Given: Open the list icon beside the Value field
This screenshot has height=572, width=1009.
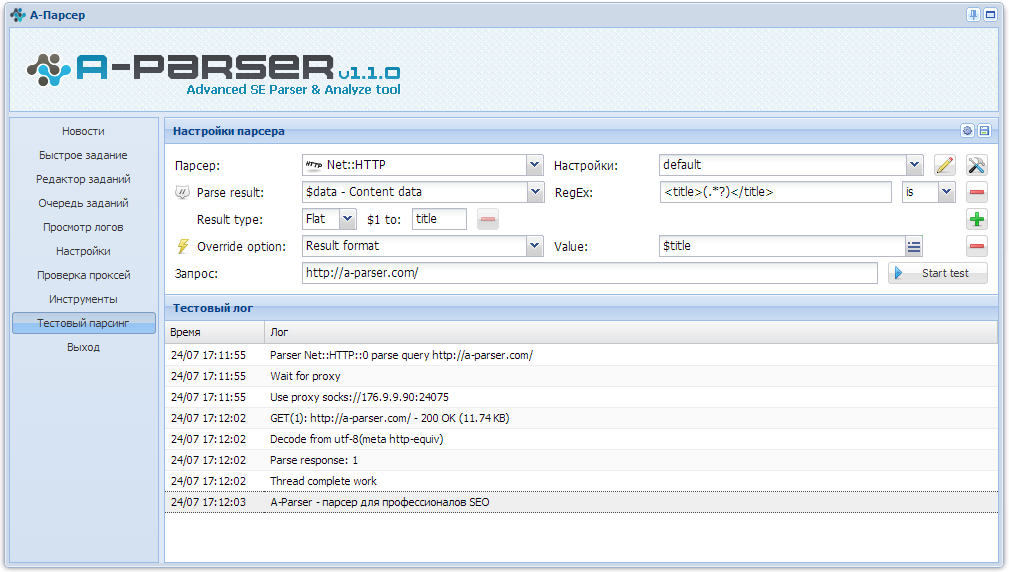Looking at the screenshot, I should (914, 246).
